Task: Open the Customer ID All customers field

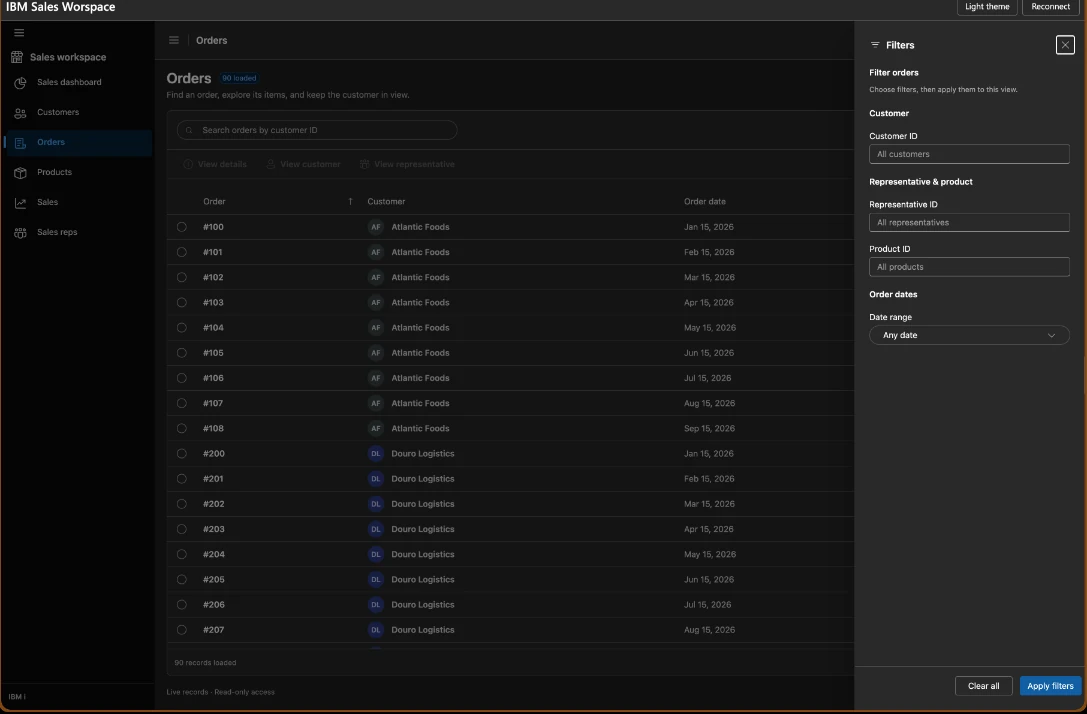Action: tap(968, 154)
